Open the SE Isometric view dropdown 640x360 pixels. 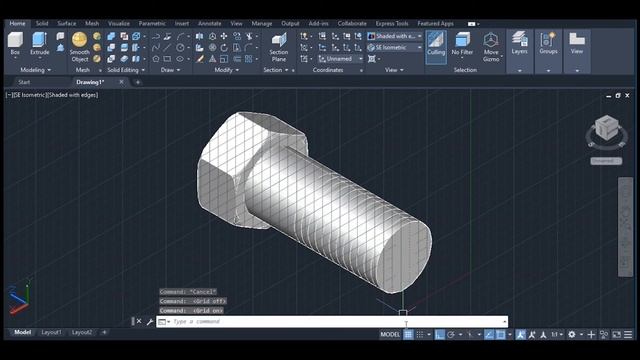click(x=395, y=48)
